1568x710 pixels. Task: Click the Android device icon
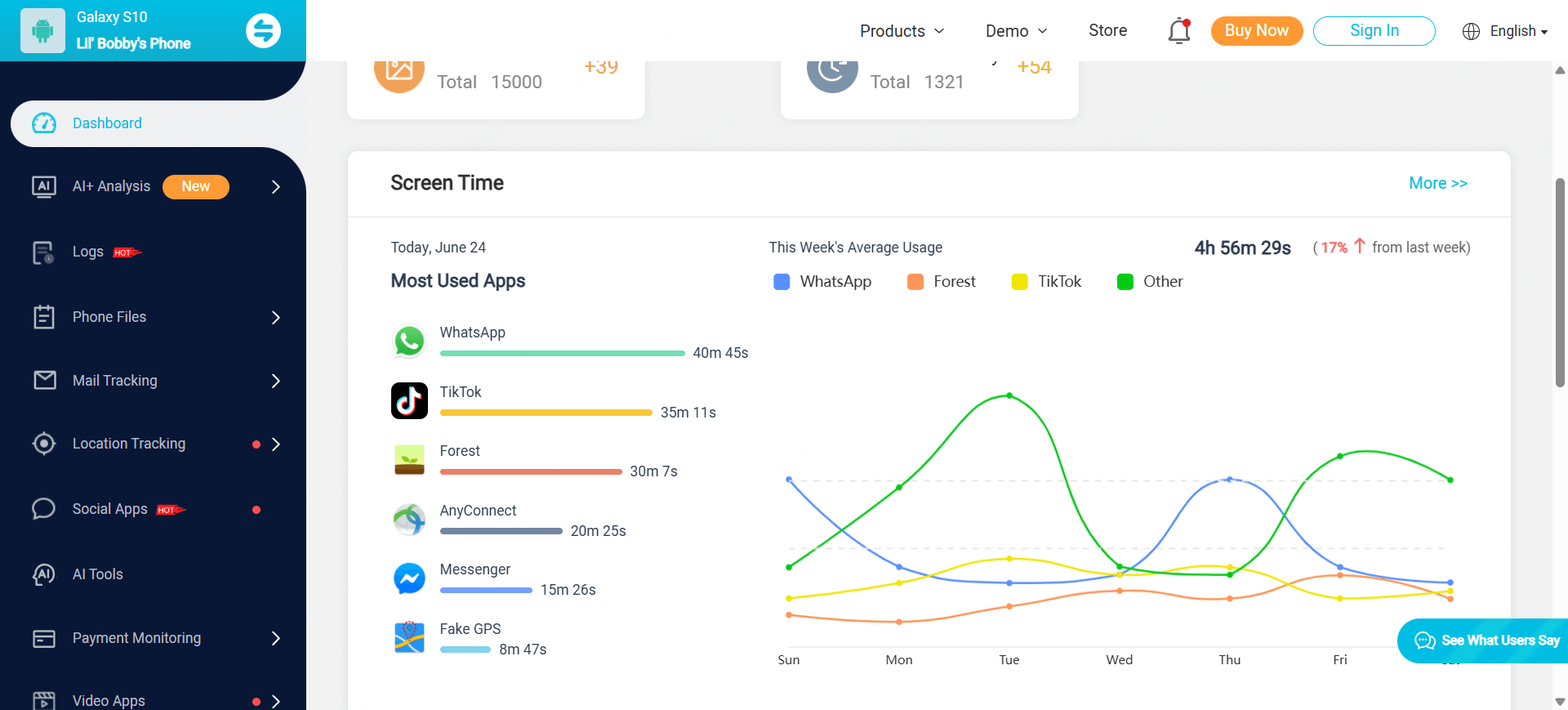(42, 31)
